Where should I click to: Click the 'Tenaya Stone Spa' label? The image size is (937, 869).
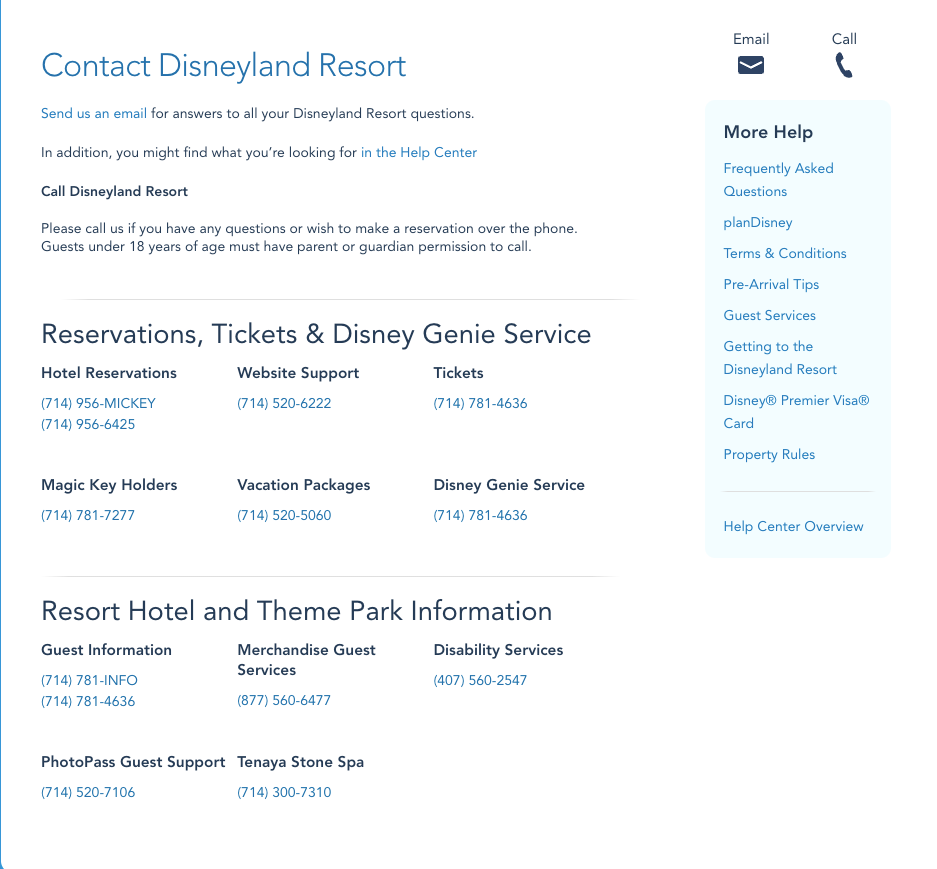301,762
